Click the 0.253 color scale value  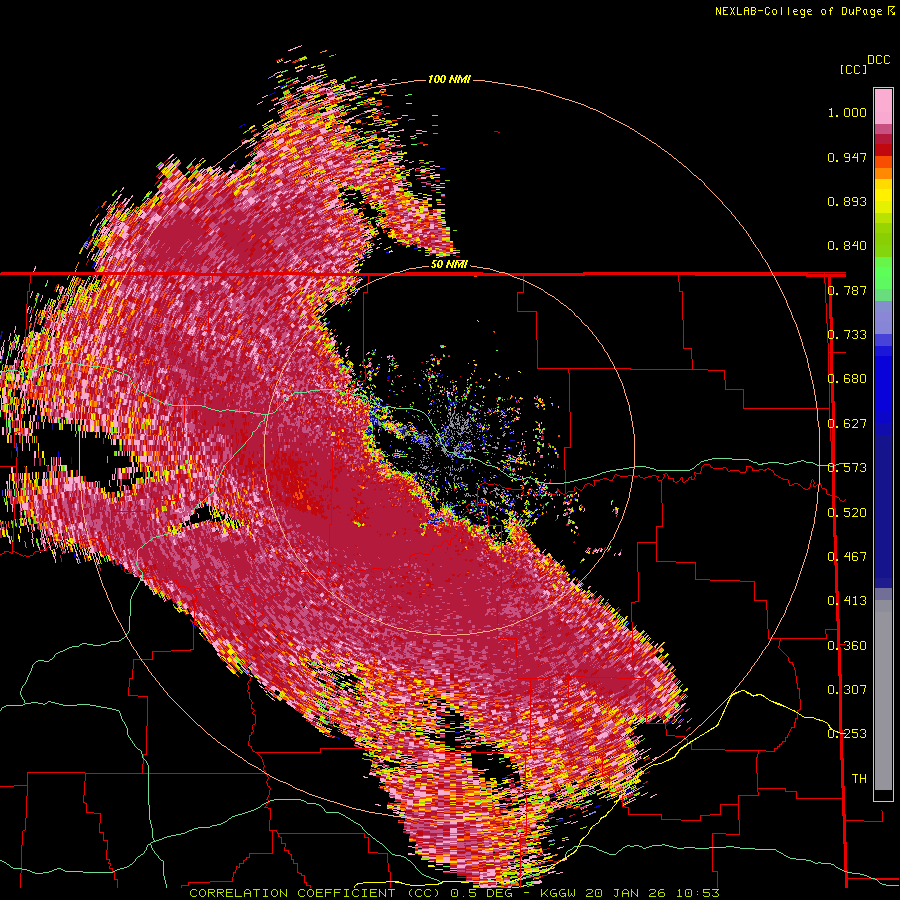(x=847, y=734)
